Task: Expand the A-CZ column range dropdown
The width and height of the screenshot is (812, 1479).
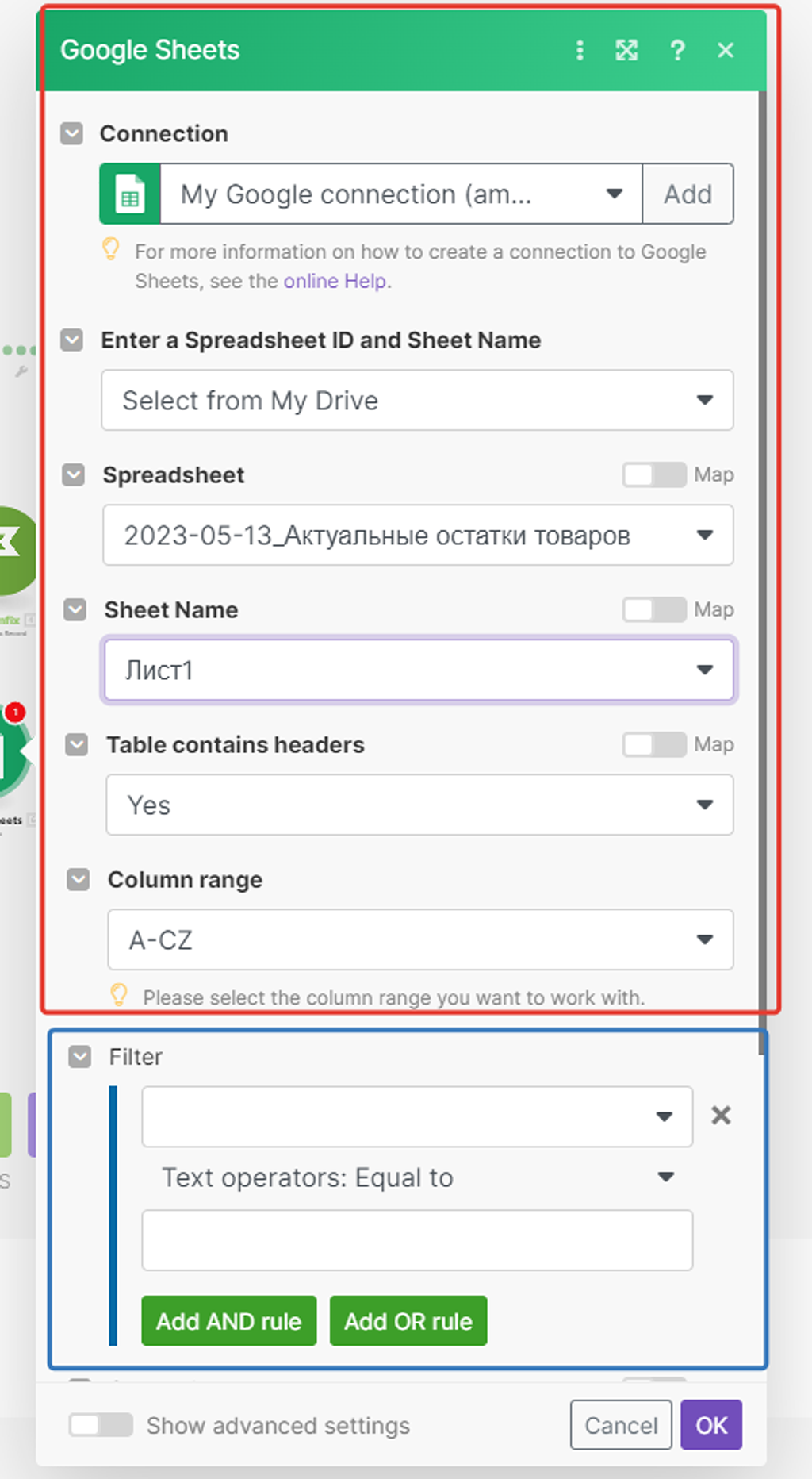Action: 420,939
